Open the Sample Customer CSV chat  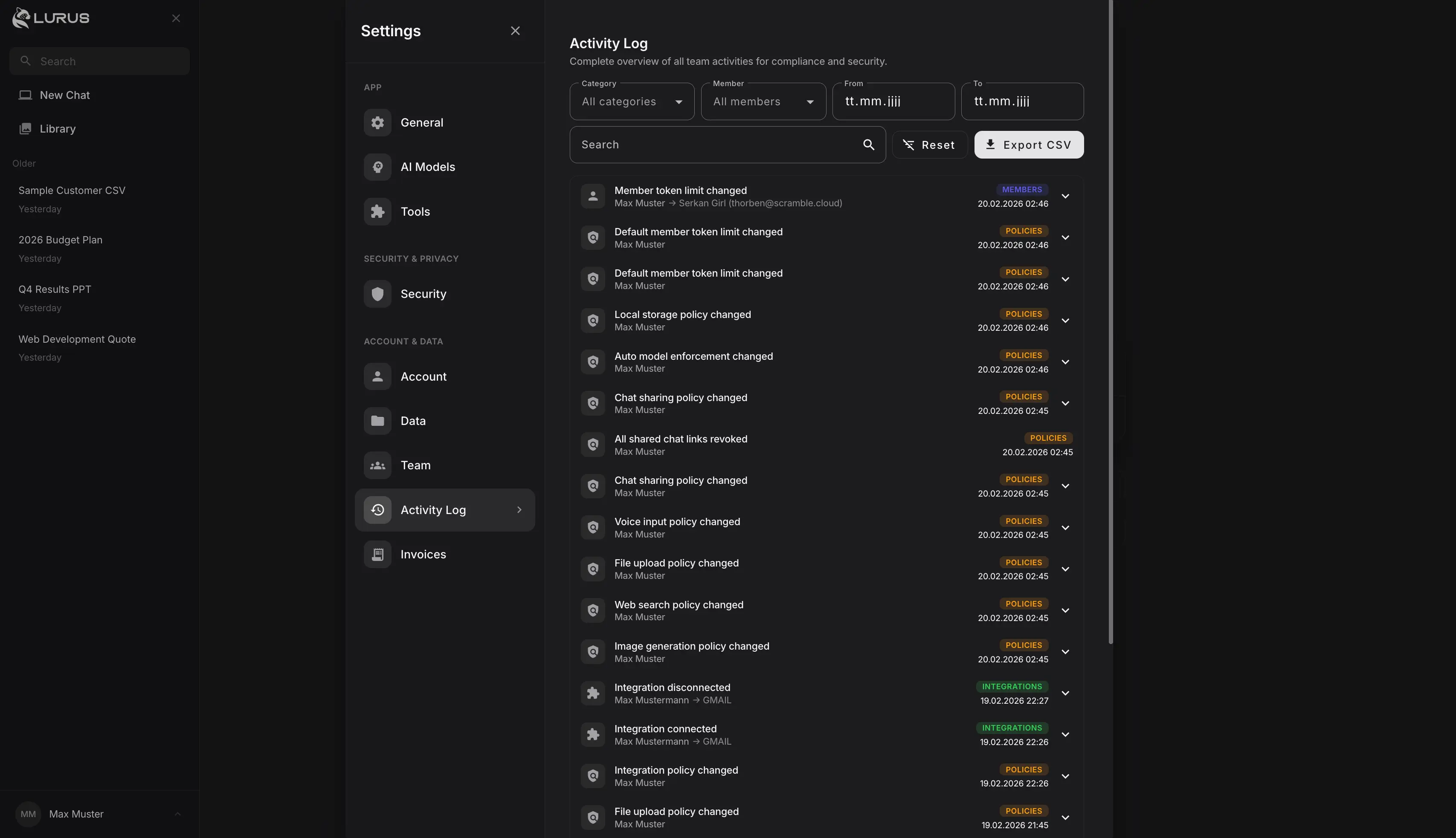click(71, 190)
